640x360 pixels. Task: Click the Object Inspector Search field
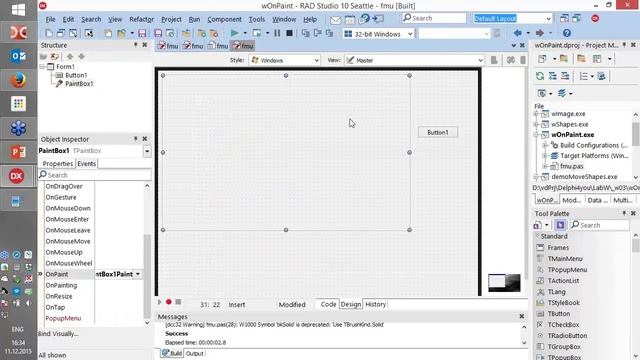click(x=95, y=175)
